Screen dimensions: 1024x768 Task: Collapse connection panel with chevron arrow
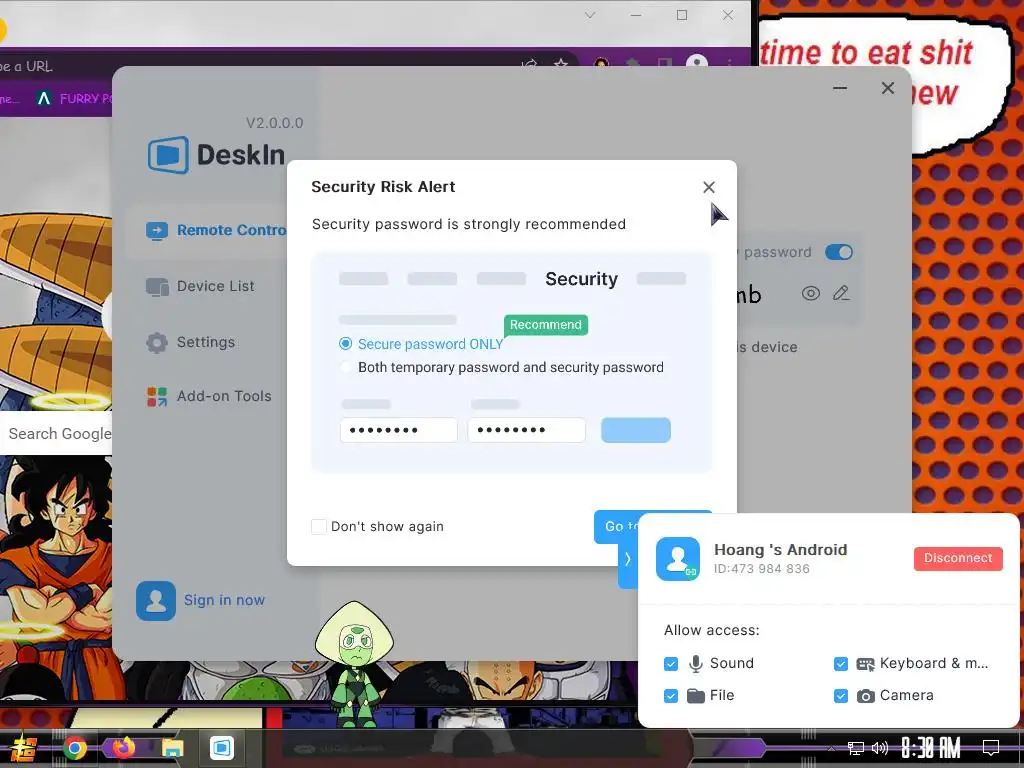[627, 559]
